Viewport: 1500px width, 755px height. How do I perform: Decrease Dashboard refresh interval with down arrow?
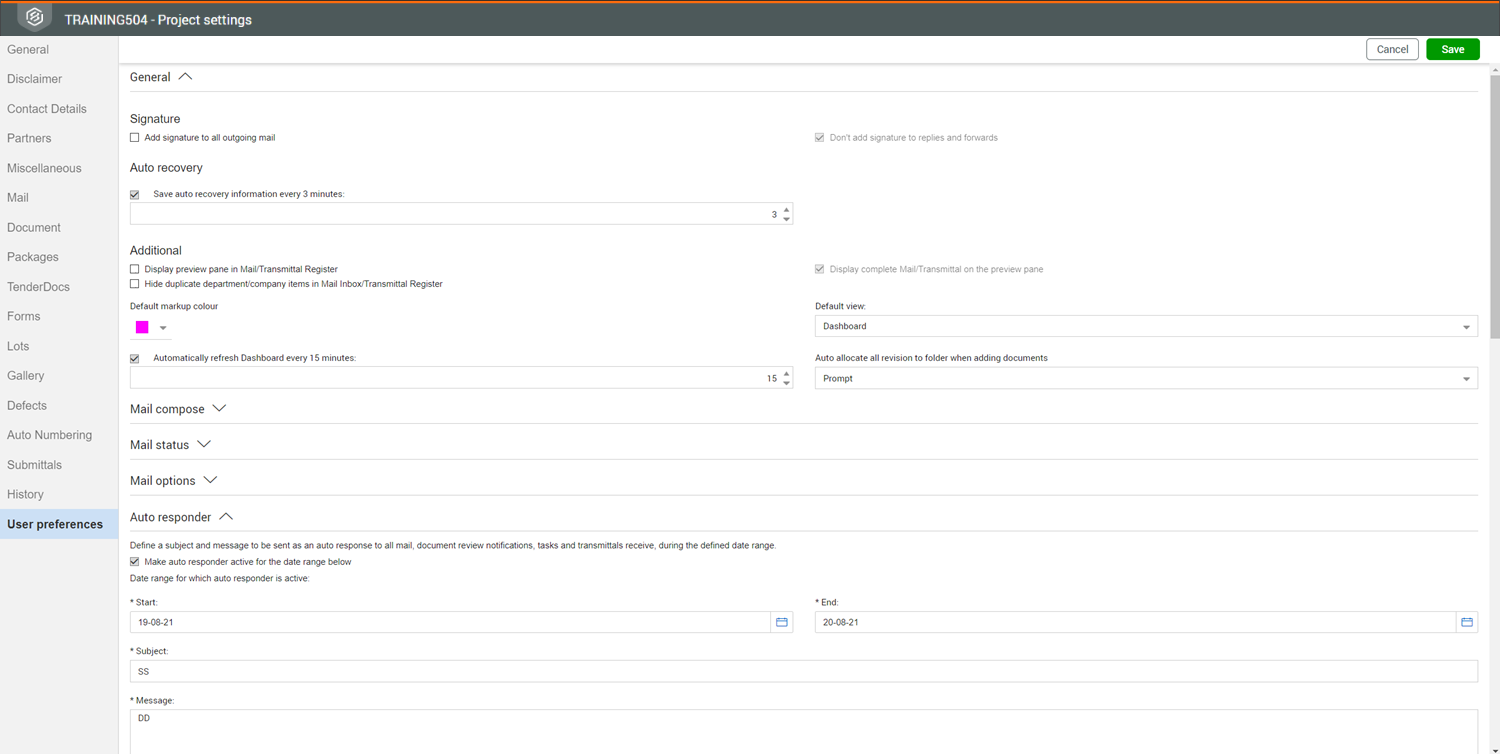[787, 383]
